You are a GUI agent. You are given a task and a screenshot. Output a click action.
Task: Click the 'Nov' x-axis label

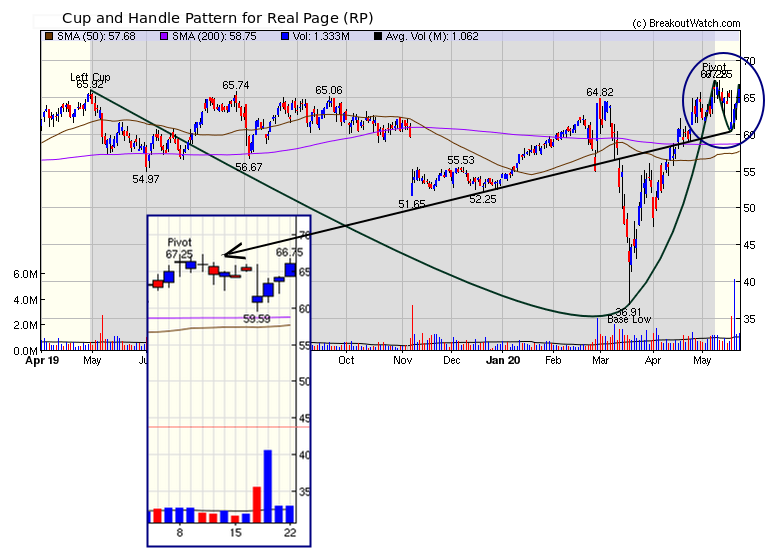pyautogui.click(x=402, y=361)
